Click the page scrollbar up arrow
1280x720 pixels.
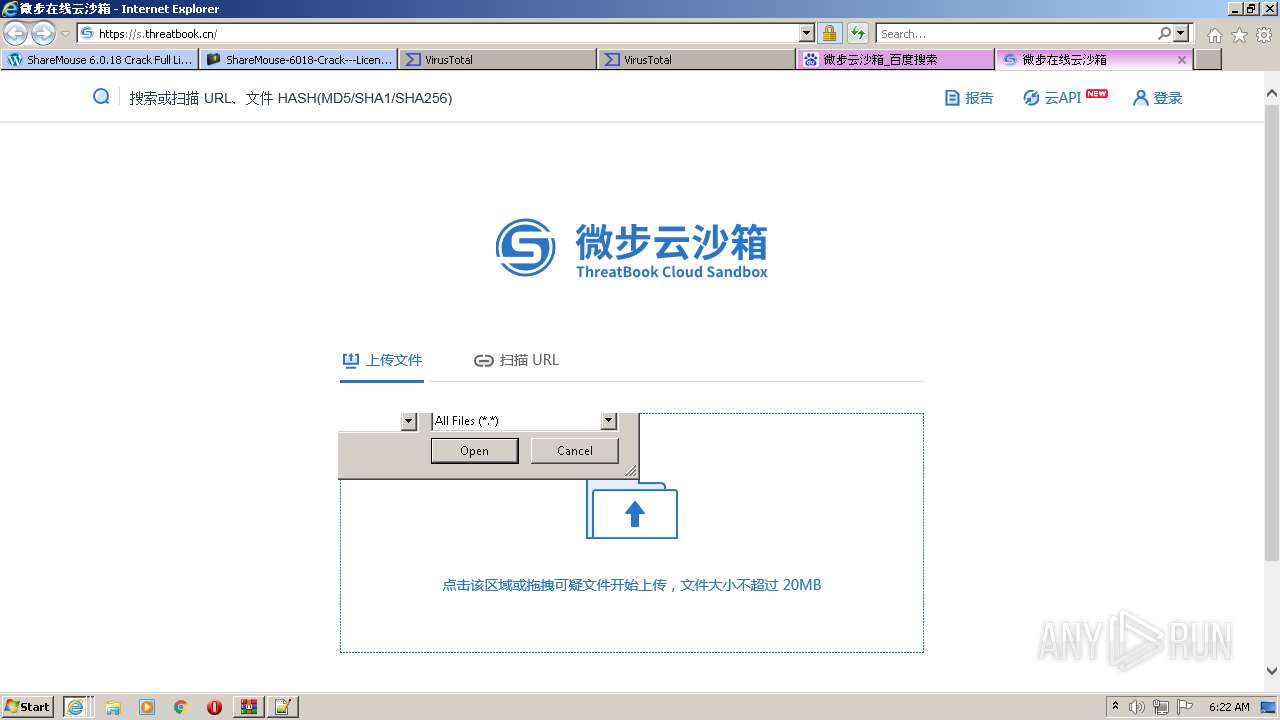click(1271, 94)
